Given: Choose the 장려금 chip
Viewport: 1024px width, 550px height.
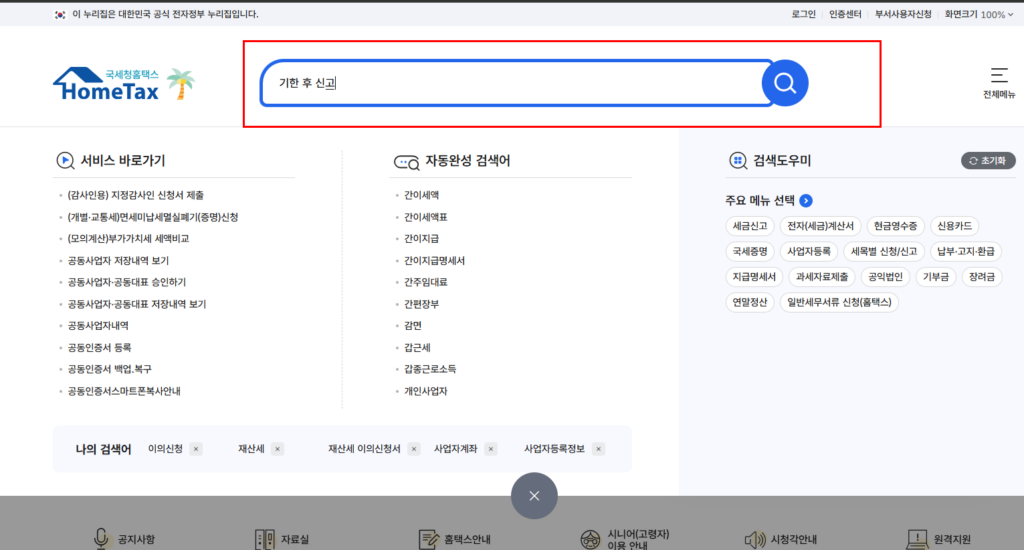Looking at the screenshot, I should point(982,277).
